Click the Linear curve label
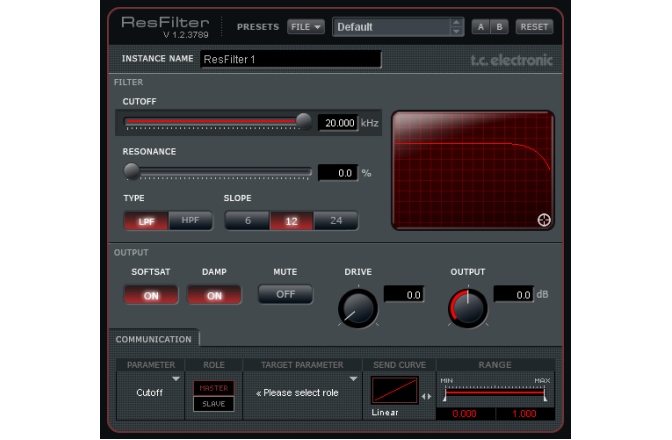The image size is (672, 440). (x=385, y=413)
